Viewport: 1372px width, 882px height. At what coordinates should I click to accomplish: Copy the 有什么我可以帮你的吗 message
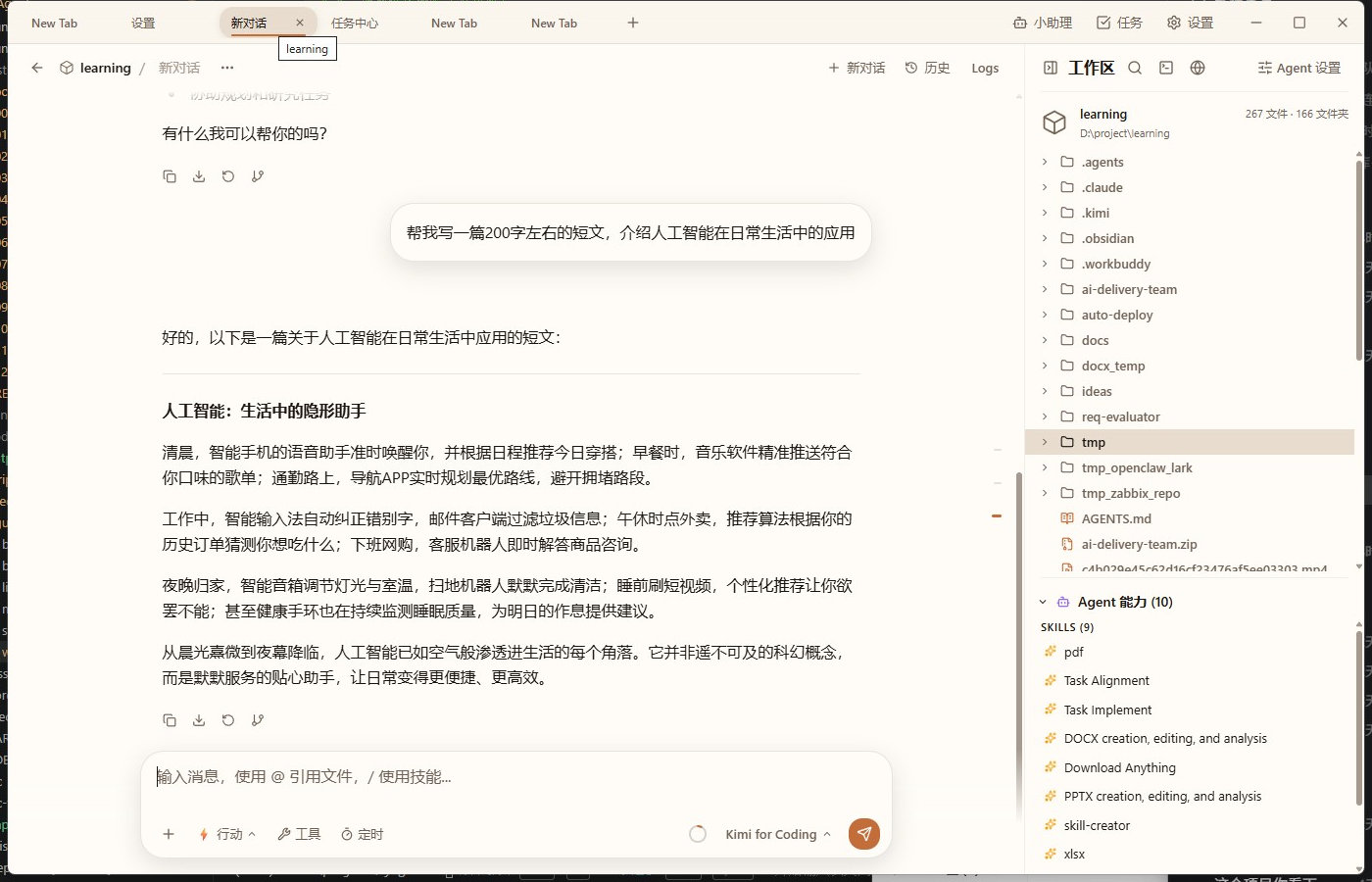(170, 176)
